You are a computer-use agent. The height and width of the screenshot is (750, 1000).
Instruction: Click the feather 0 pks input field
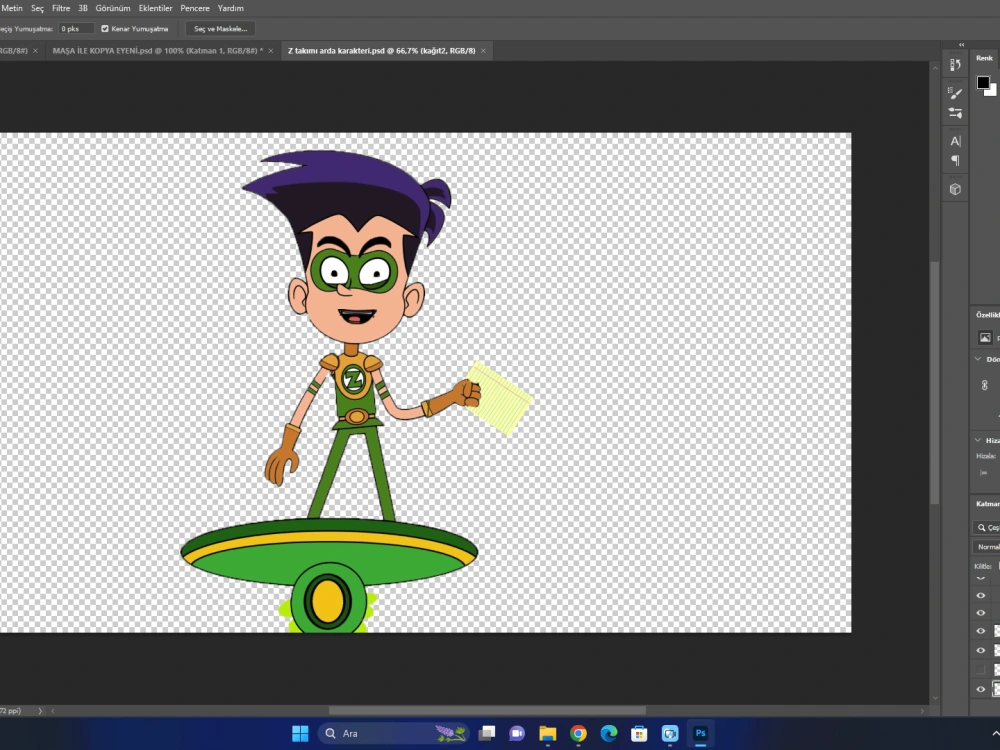[77, 29]
